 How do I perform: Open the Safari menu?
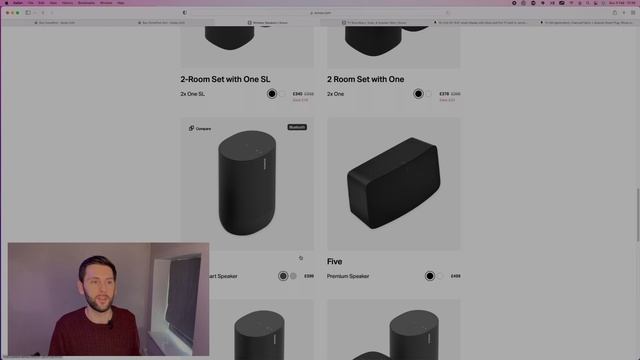point(18,3)
